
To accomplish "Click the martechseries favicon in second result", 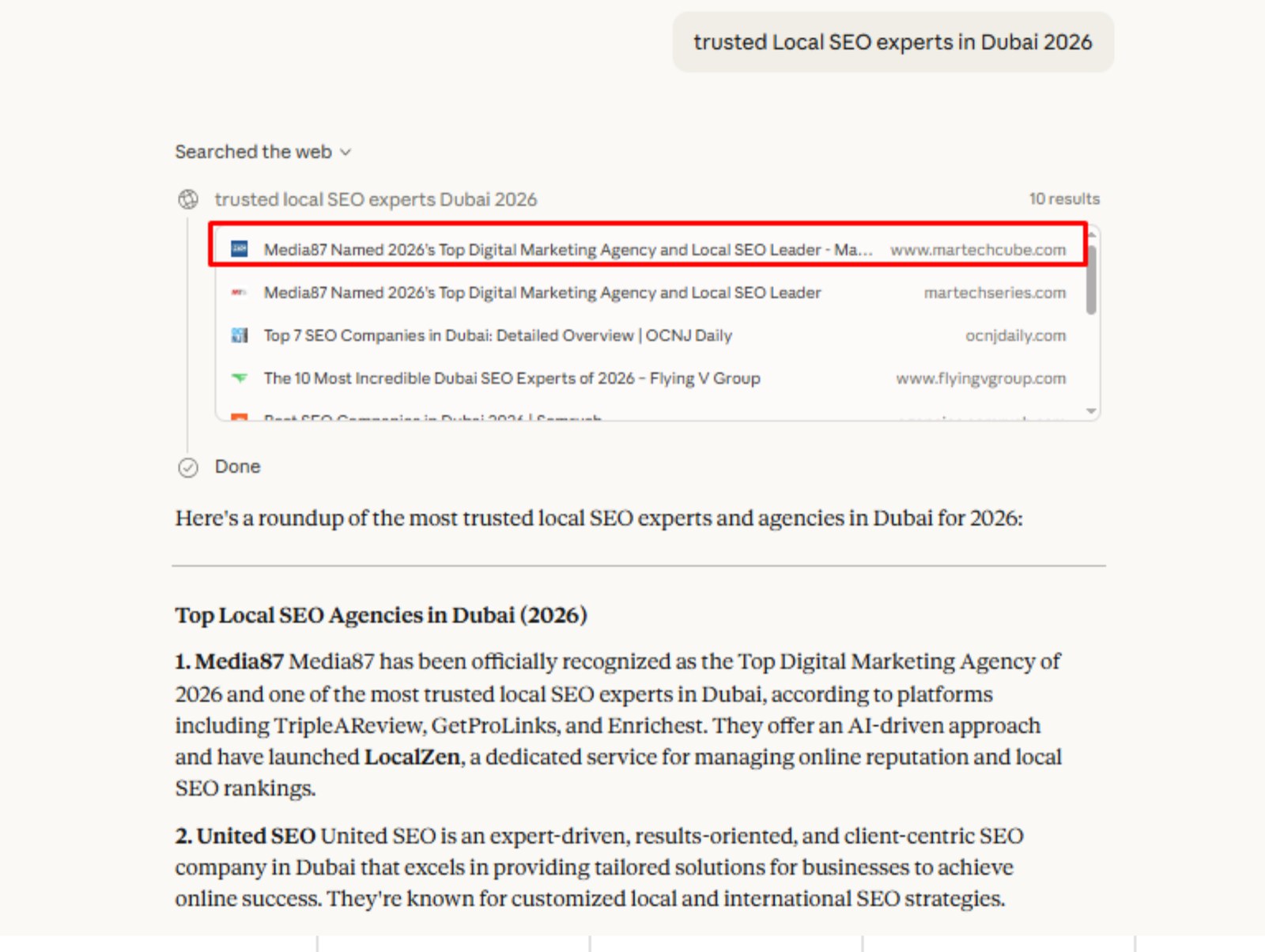I will pyautogui.click(x=239, y=293).
